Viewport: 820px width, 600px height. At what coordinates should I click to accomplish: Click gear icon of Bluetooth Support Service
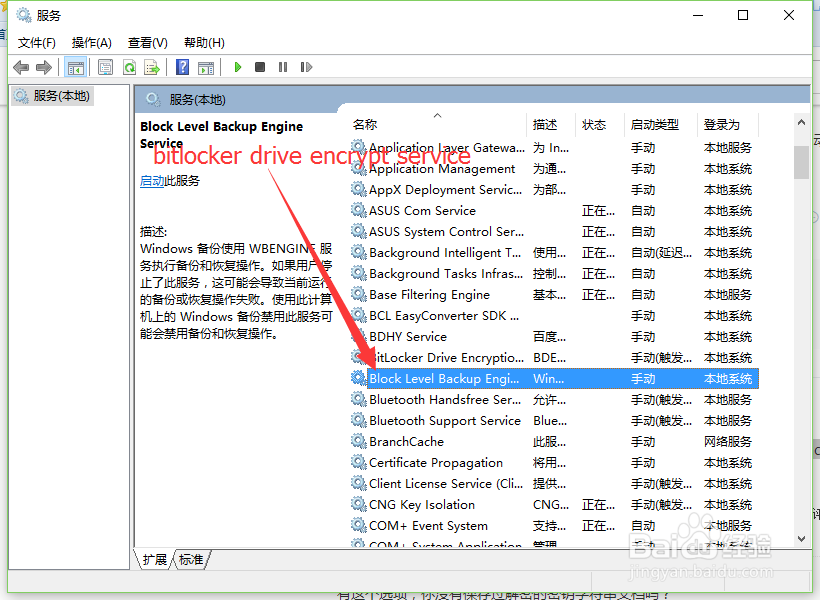pos(358,420)
